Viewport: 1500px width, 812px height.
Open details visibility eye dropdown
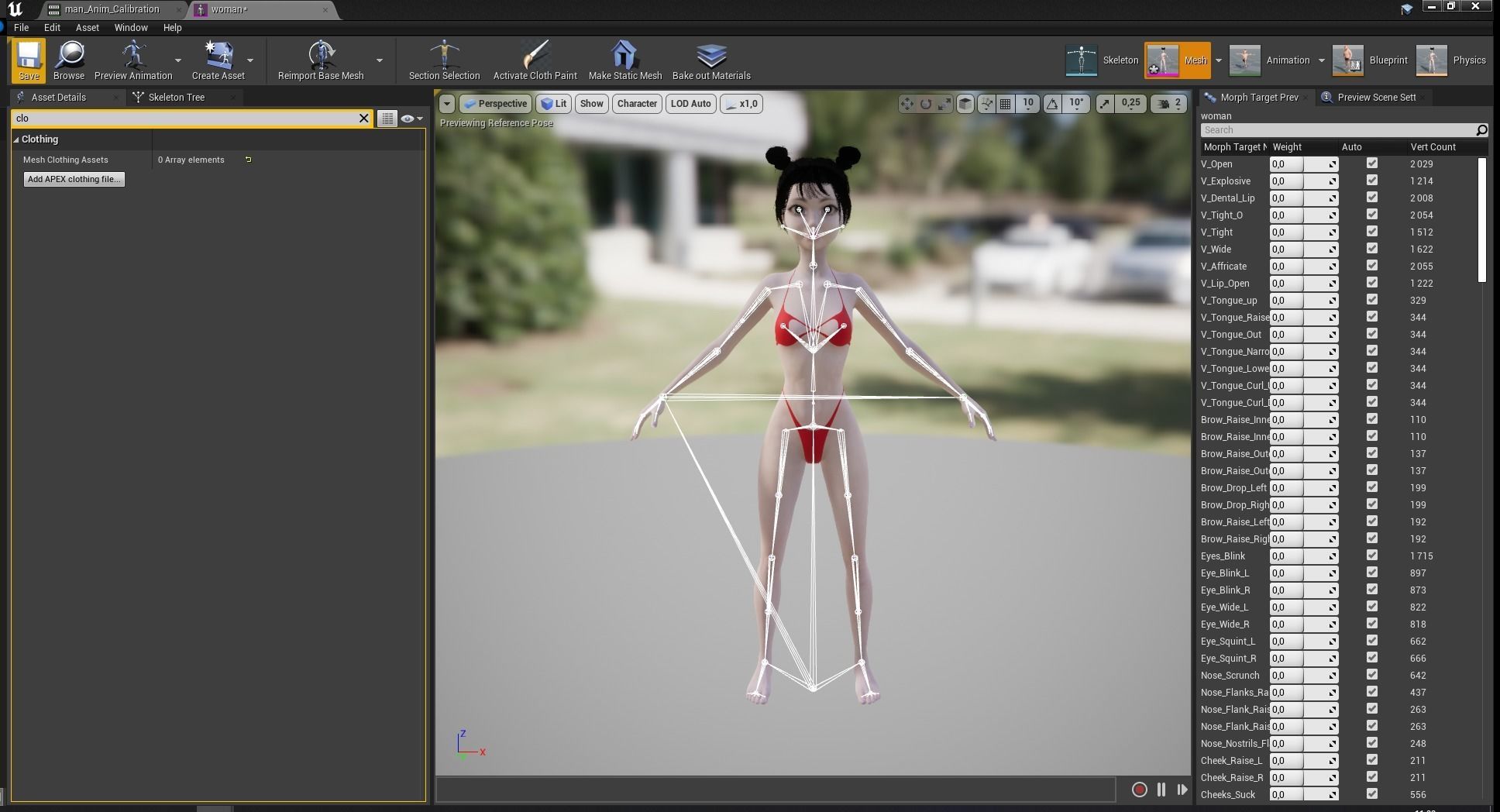point(411,119)
